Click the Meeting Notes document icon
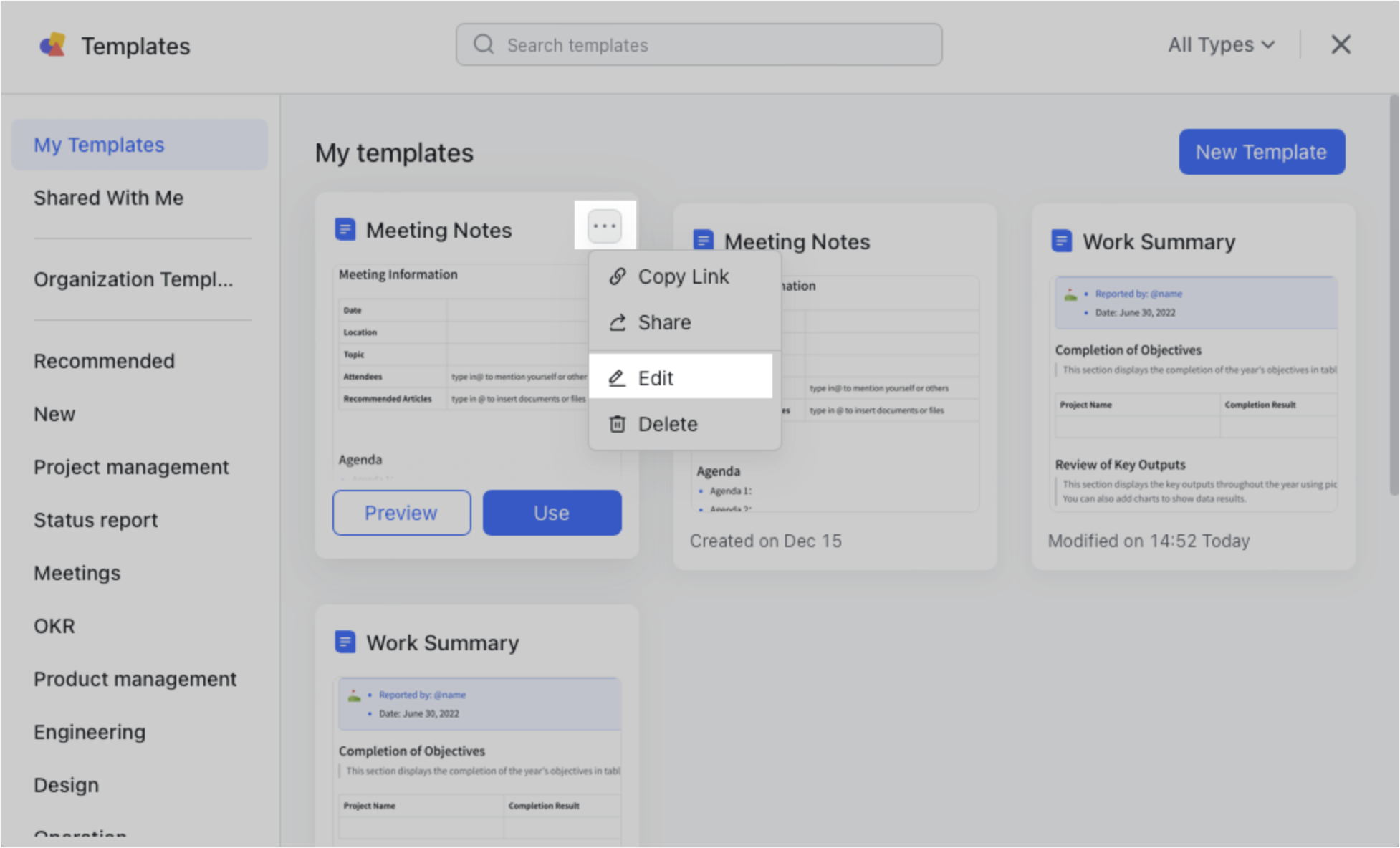 pyautogui.click(x=346, y=229)
